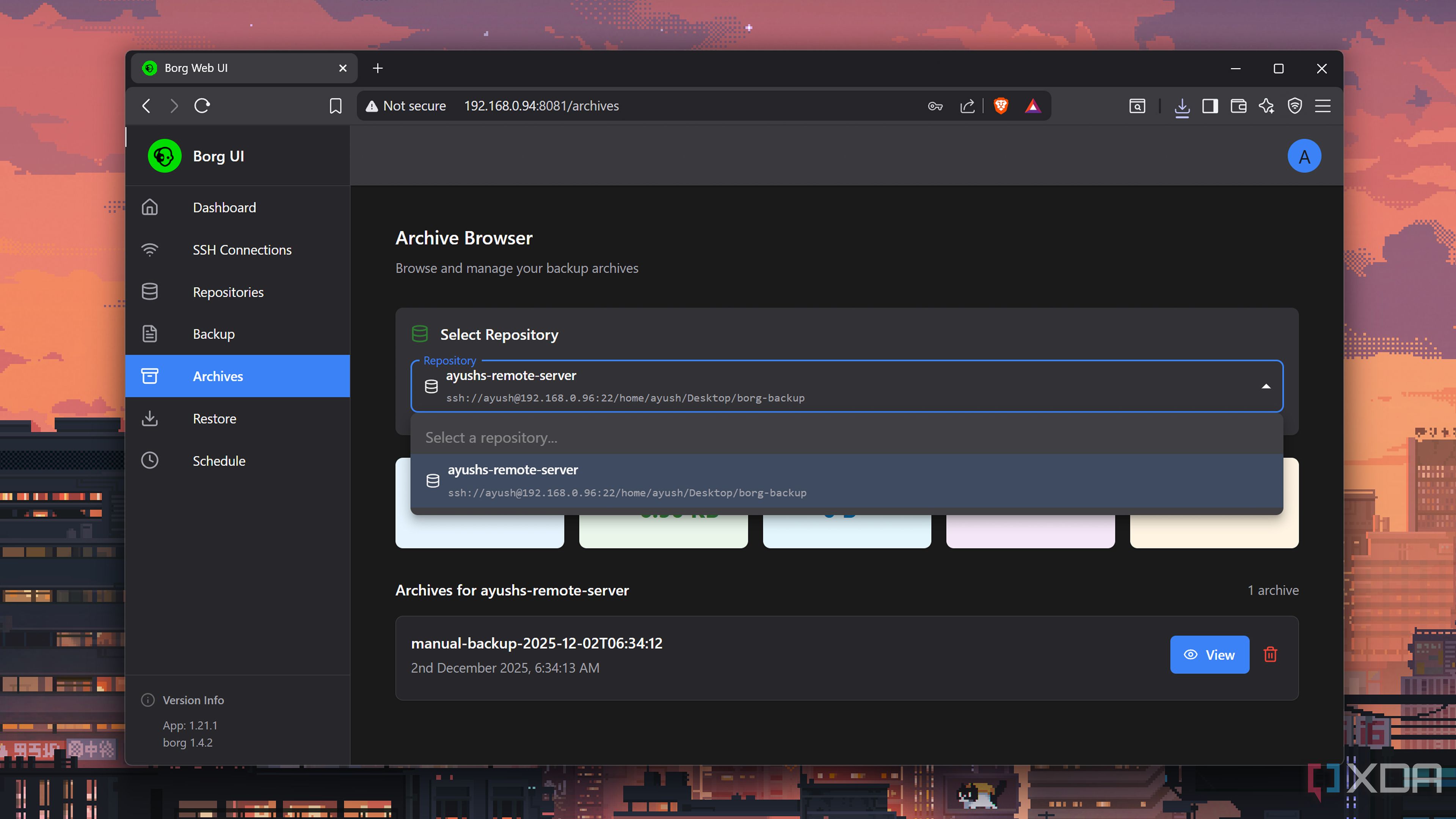Open saved passwords key icon
This screenshot has height=819, width=1456.
click(935, 106)
